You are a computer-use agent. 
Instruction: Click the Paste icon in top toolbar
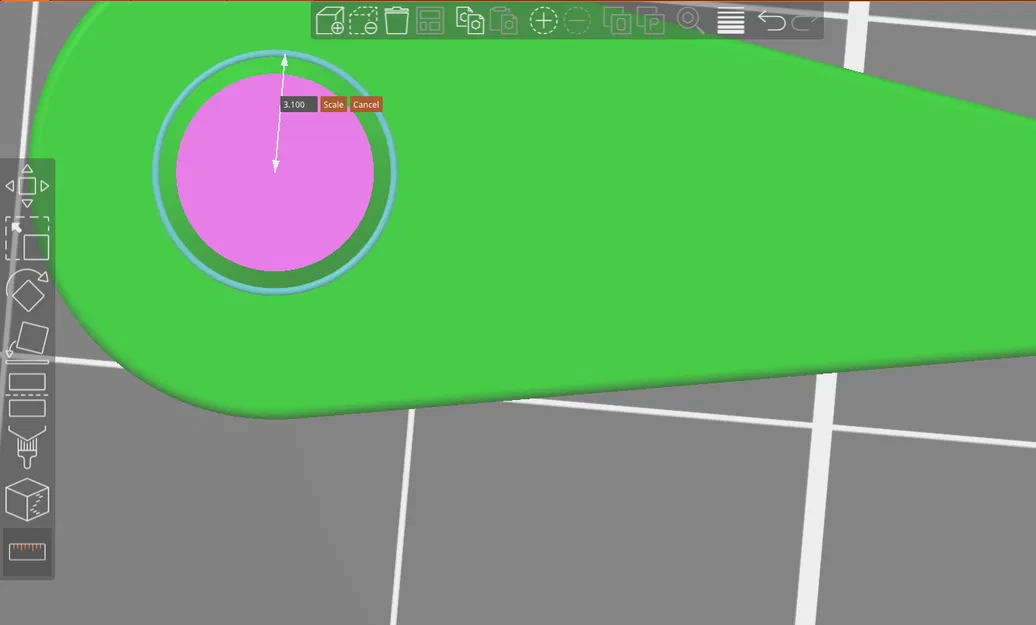coord(503,20)
